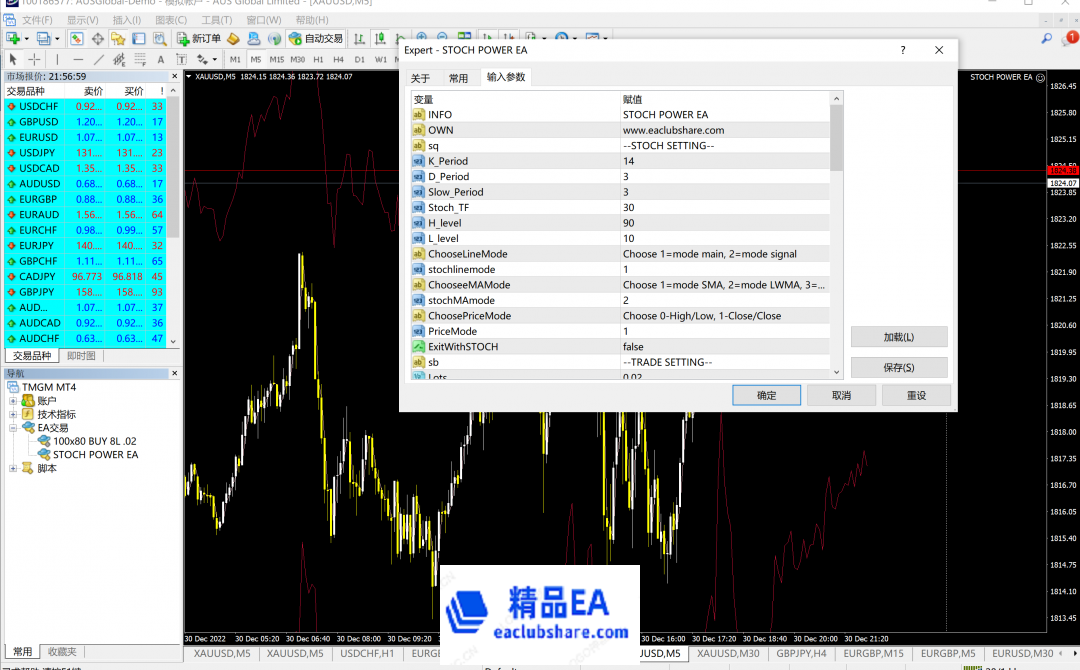Click 确定 to confirm EA inputs
This screenshot has width=1080, height=670.
[x=766, y=394]
